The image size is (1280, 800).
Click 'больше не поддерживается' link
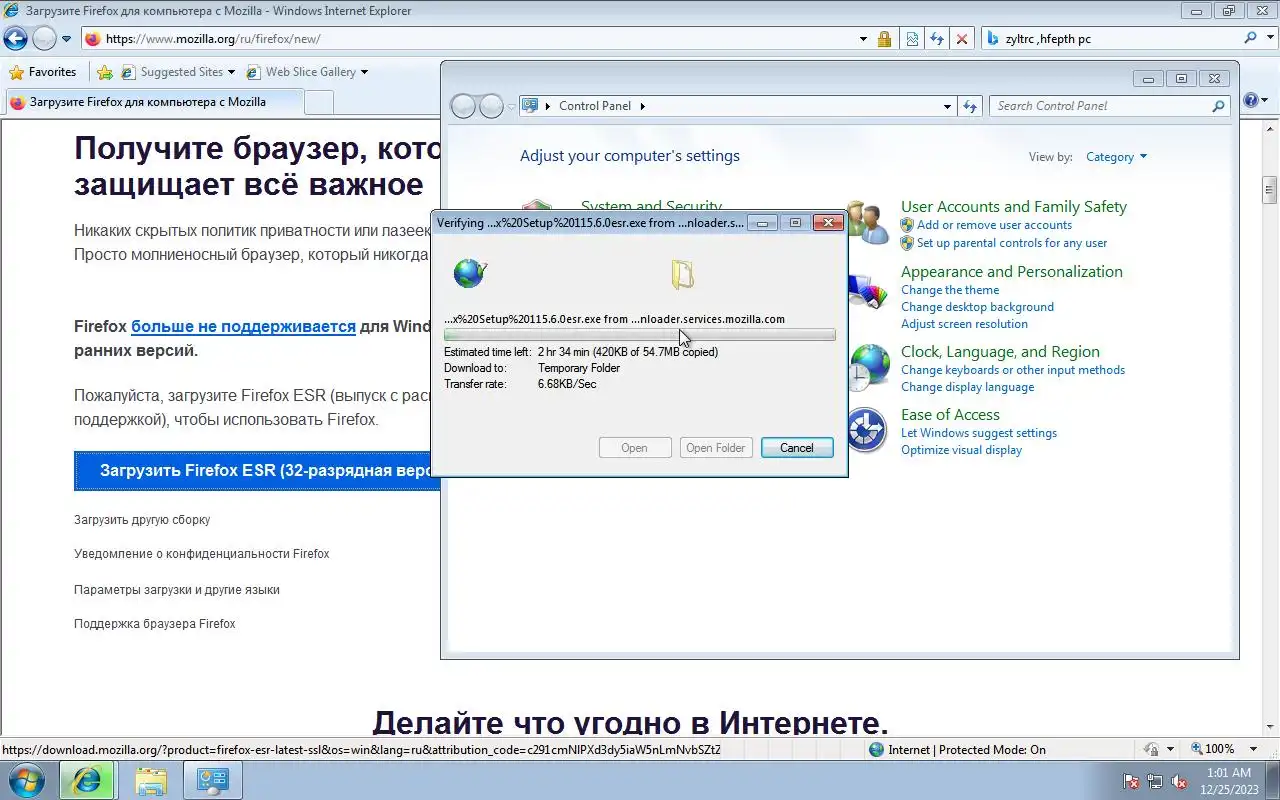[x=243, y=326]
